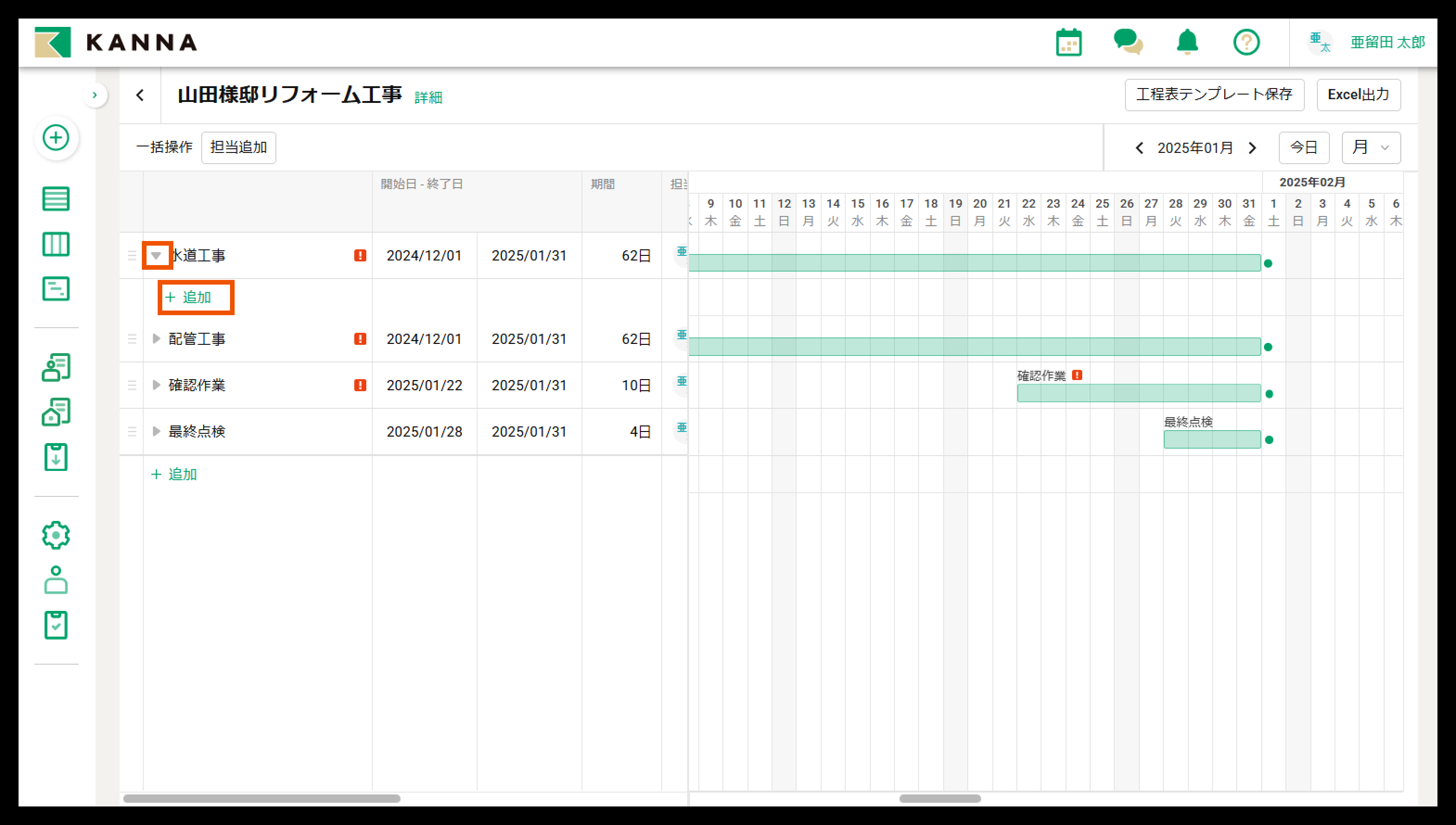This screenshot has width=1456, height=825.
Task: Click the plus circle create icon in sidebar
Action: pos(56,138)
